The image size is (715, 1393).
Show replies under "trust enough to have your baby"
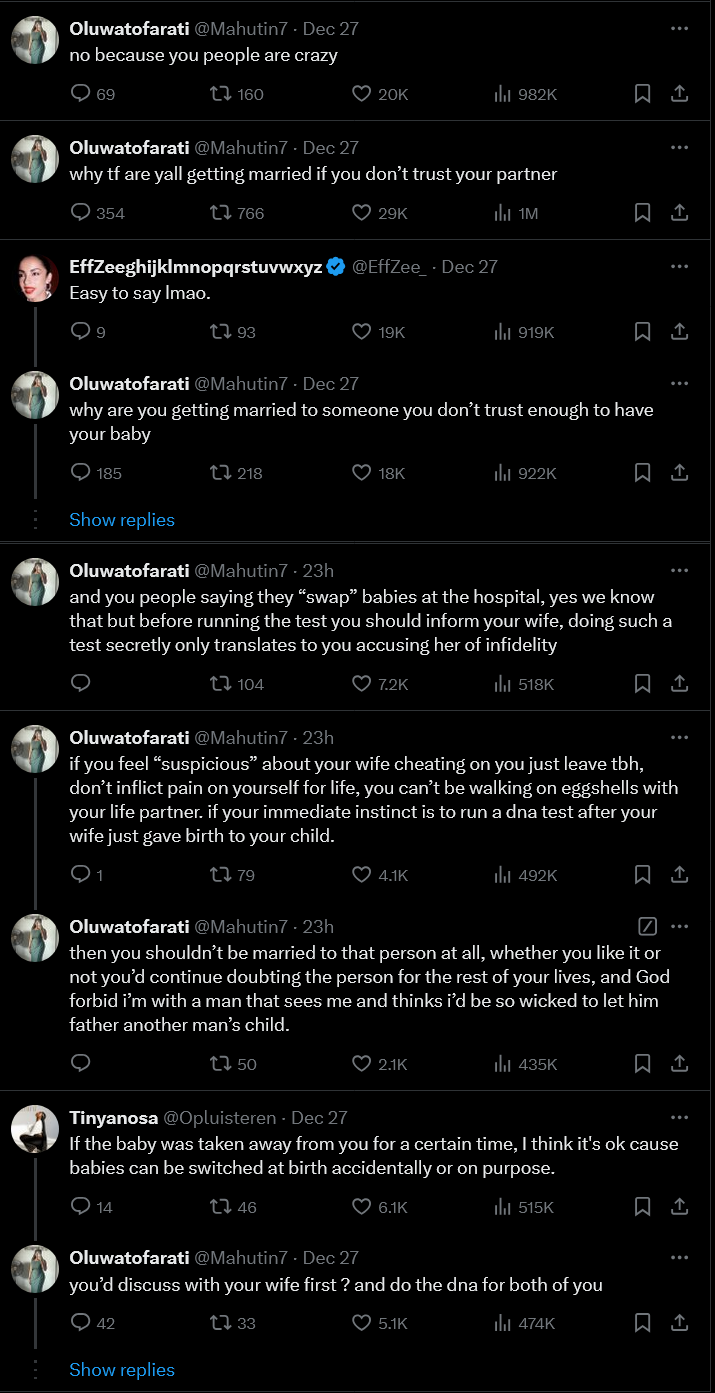pos(122,520)
